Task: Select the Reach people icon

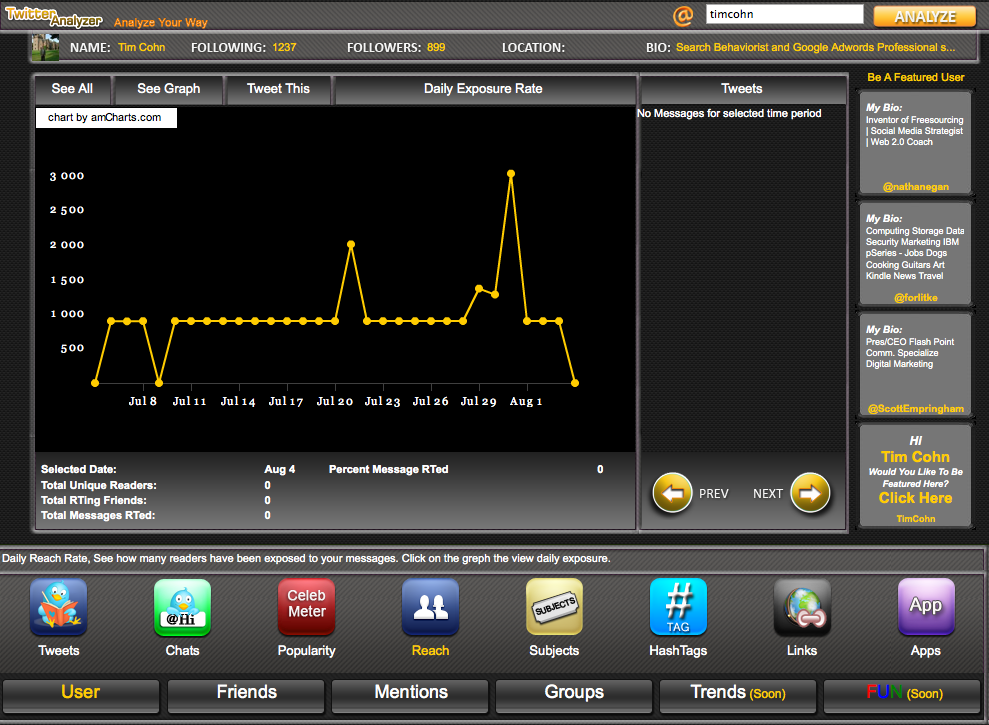Action: click(x=430, y=608)
